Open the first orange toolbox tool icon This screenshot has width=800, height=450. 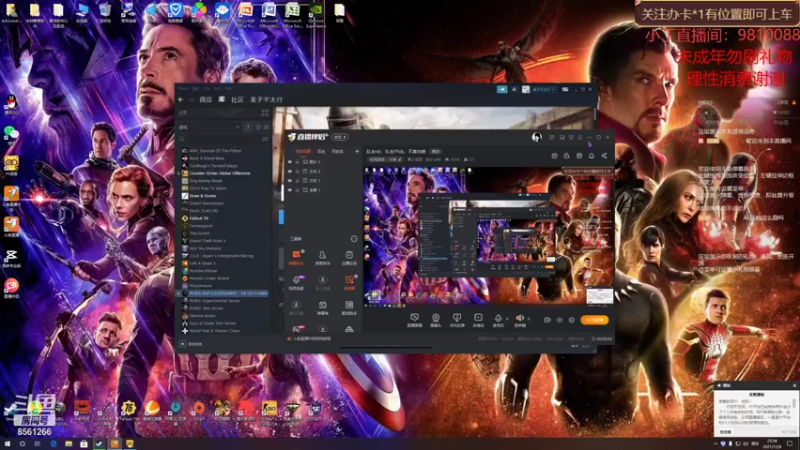pos(296,257)
